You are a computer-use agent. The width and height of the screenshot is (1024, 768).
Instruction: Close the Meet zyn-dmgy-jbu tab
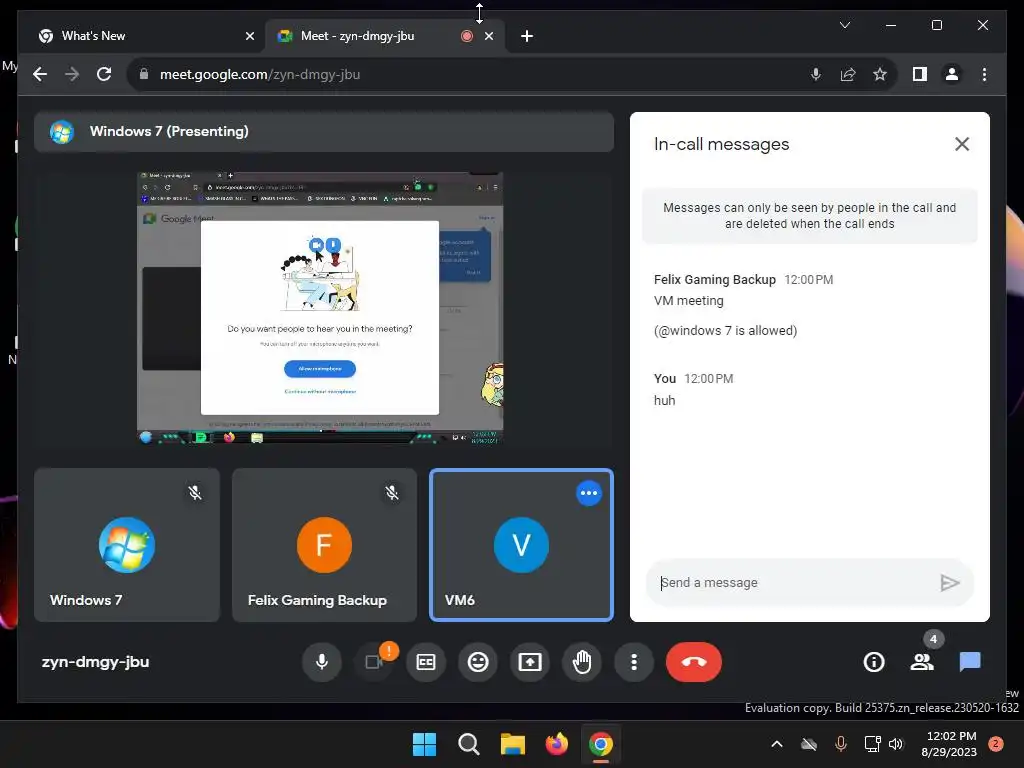coord(488,36)
